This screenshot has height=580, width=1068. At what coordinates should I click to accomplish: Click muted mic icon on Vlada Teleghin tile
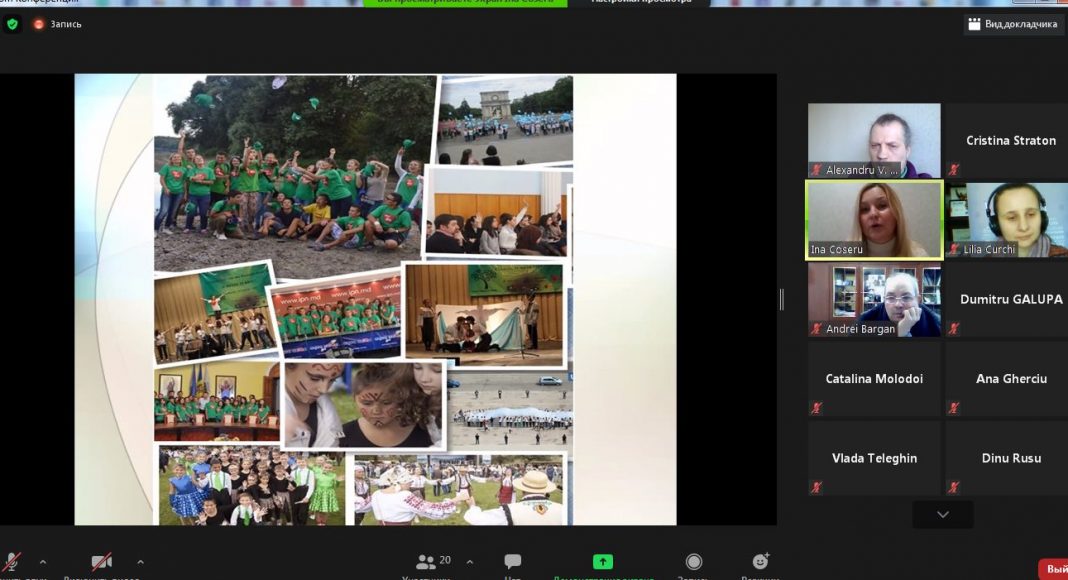pos(817,487)
